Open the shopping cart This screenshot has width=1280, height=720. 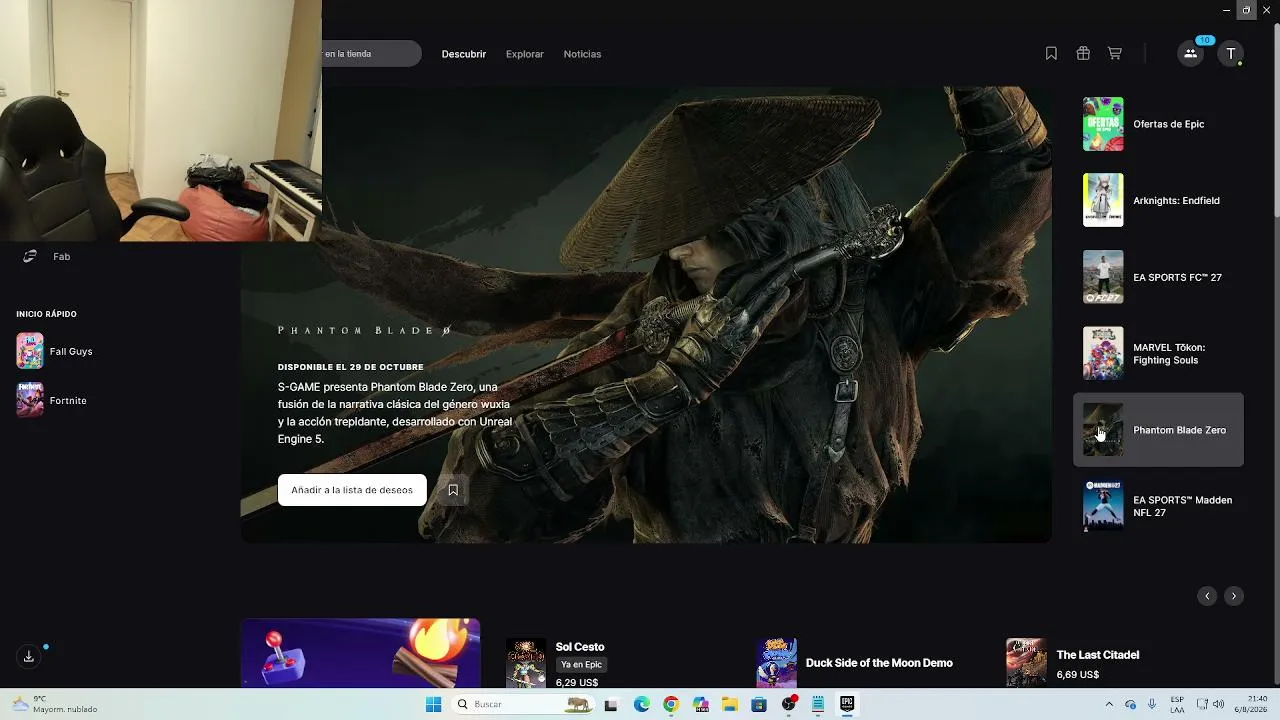1115,54
